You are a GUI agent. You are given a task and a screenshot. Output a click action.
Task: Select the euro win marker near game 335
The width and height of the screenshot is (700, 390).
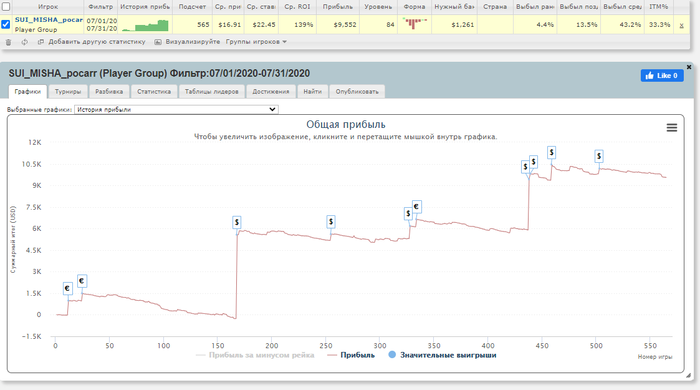pyautogui.click(x=417, y=207)
